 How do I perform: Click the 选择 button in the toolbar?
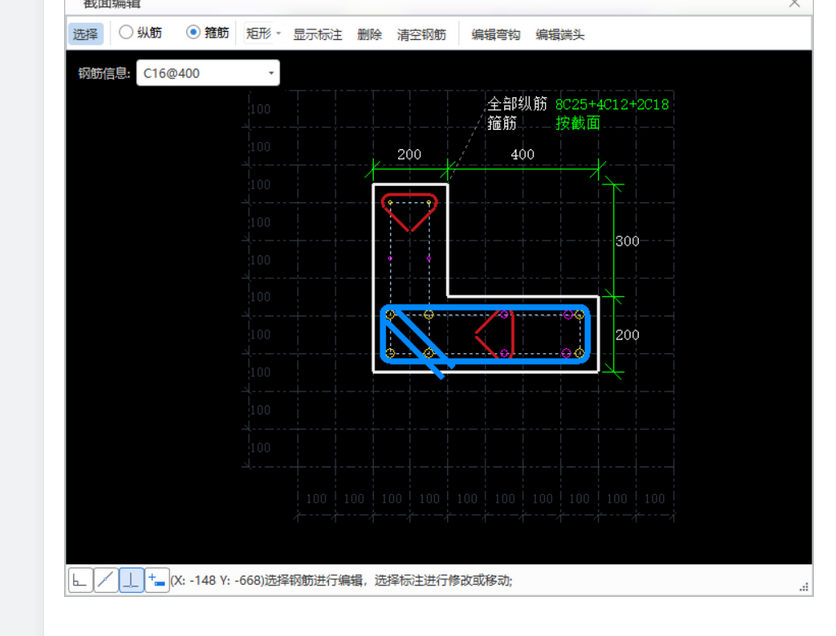[85, 34]
